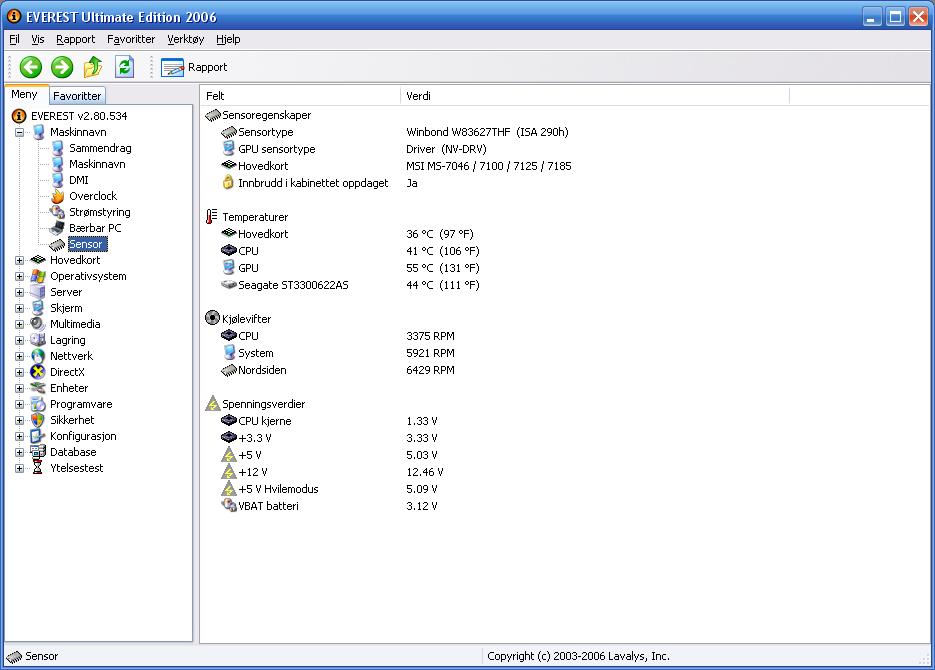The width and height of the screenshot is (935, 670).
Task: Switch to the Favoritter tab
Action: [x=76, y=96]
